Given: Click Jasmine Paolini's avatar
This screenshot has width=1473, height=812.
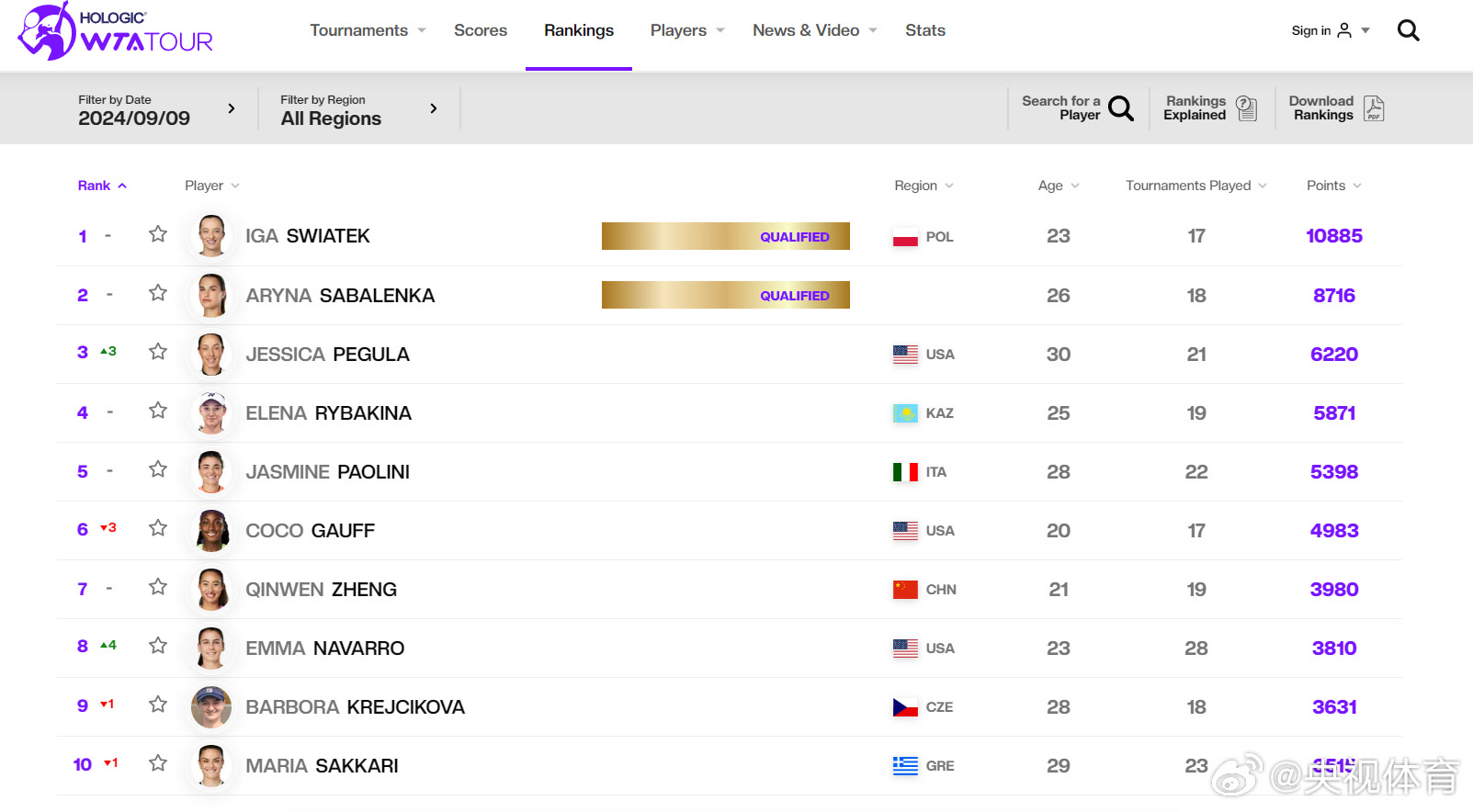Looking at the screenshot, I should coord(211,472).
